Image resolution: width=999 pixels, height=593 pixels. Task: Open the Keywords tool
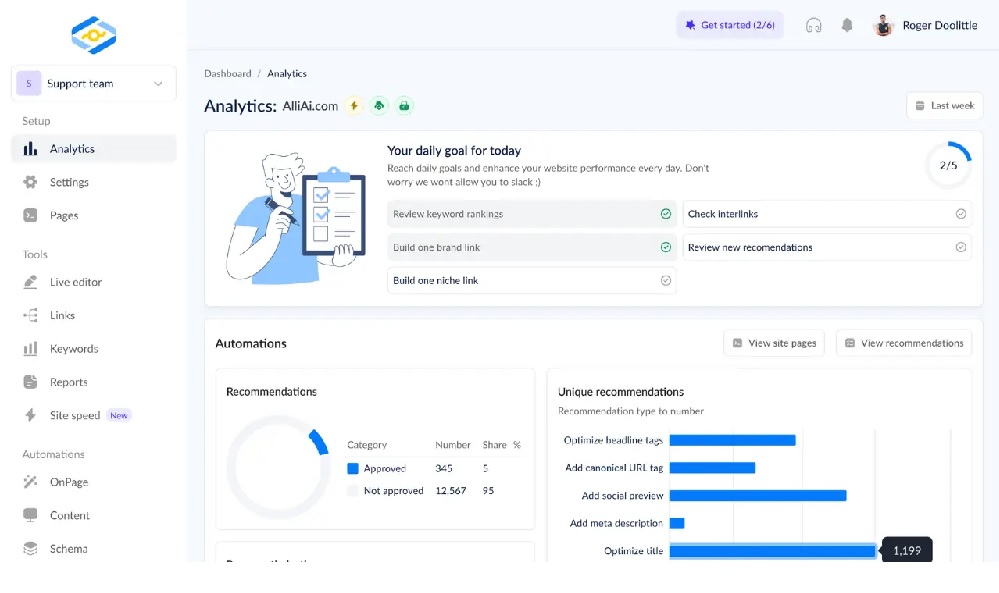[74, 349]
